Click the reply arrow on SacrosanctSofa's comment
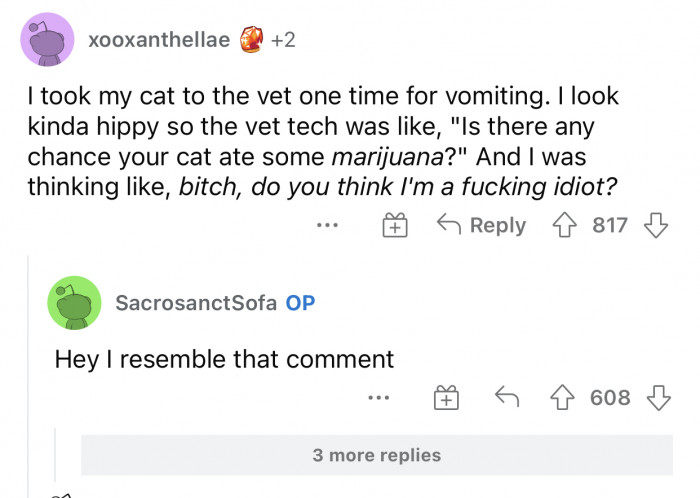 click(x=507, y=398)
